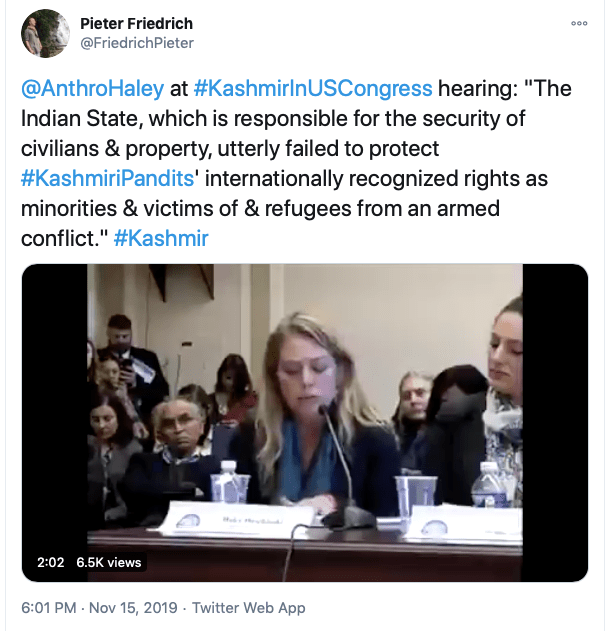Play the embedded hearing video
The width and height of the screenshot is (606, 631).
pos(305,423)
